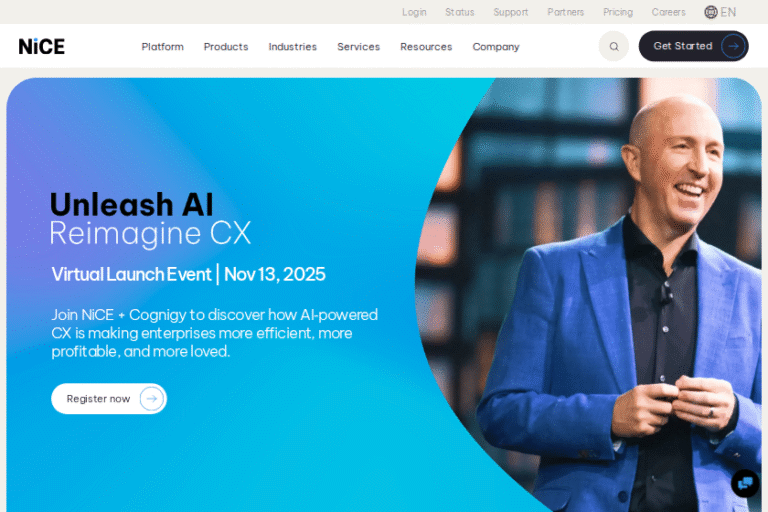Open the chat bubble widget

click(x=745, y=483)
